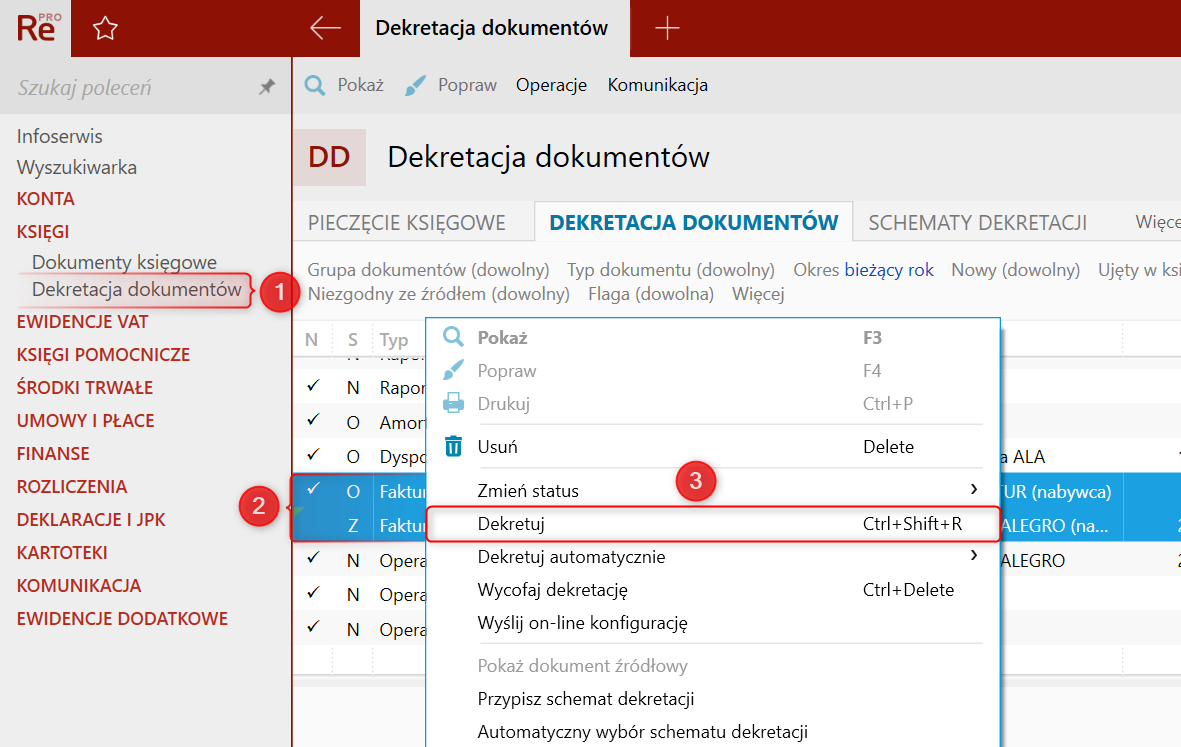Open Wyszukiwarka in the sidebar
Screen dimensions: 1181x747
tap(77, 167)
